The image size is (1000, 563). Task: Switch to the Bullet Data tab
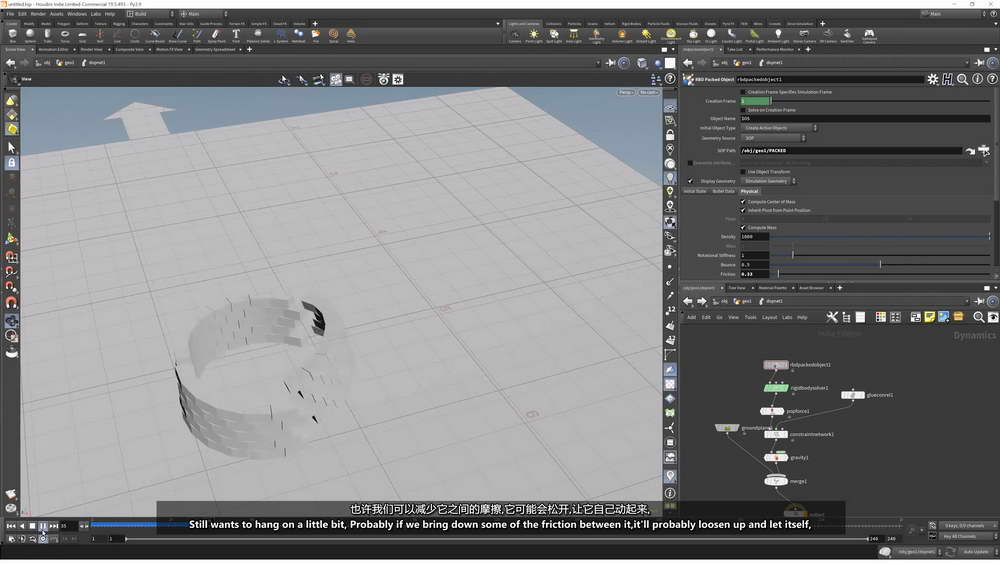point(723,191)
